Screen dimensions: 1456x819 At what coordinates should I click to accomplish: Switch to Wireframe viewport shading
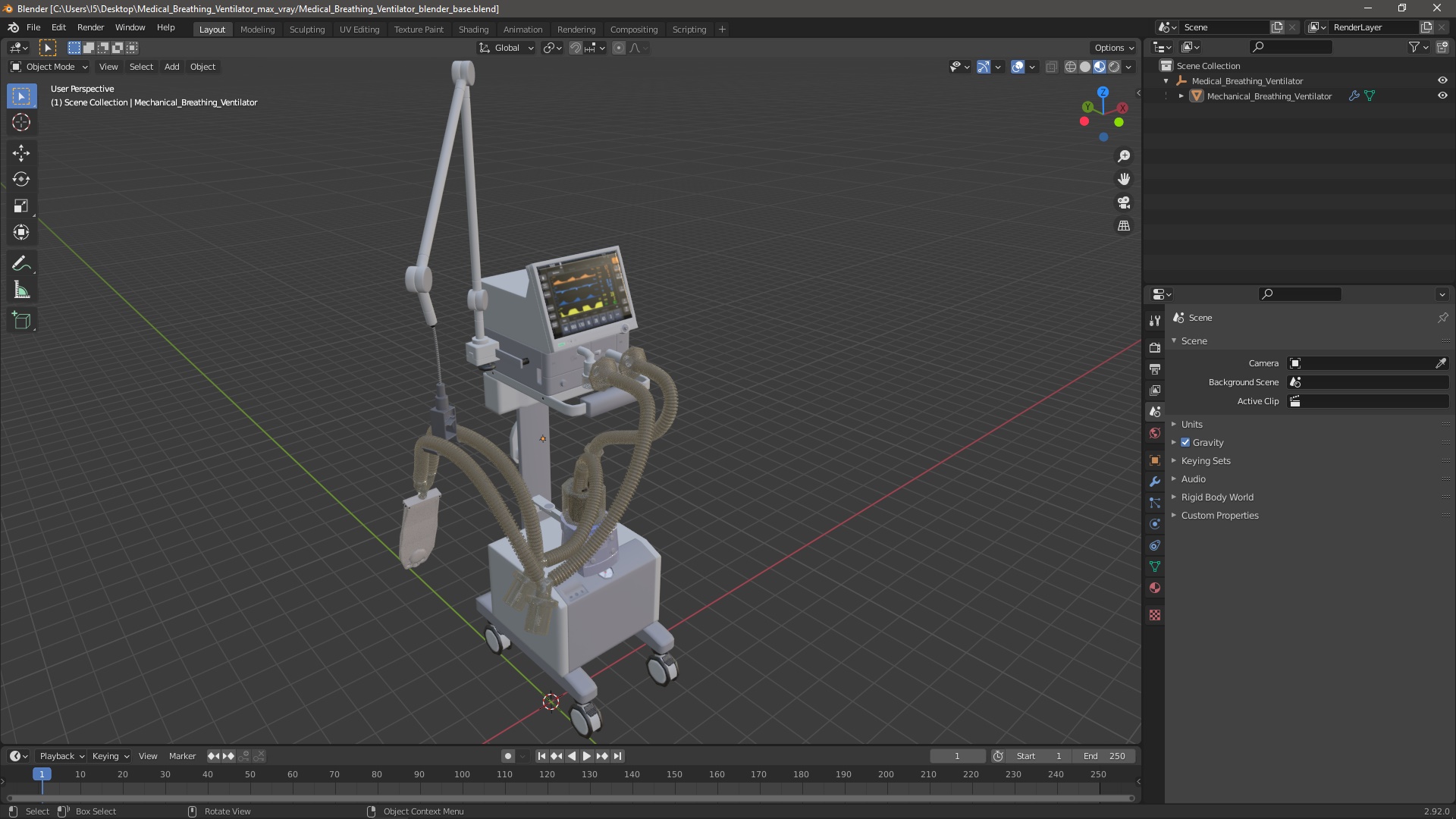[x=1071, y=67]
